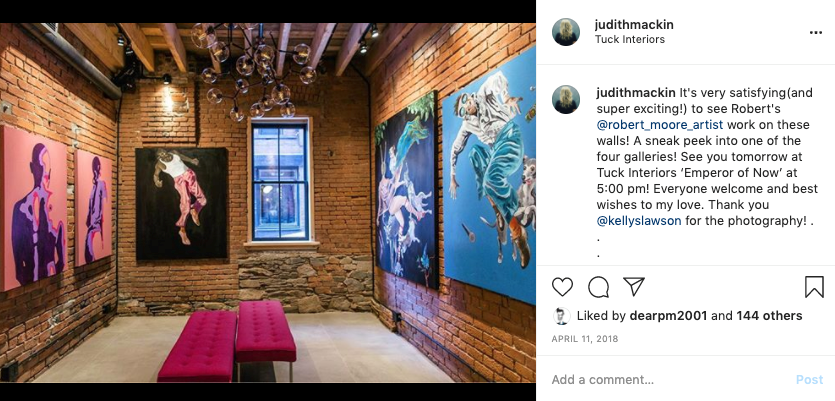Open more options three-dot menu
Image resolution: width=835 pixels, height=401 pixels.
(815, 32)
